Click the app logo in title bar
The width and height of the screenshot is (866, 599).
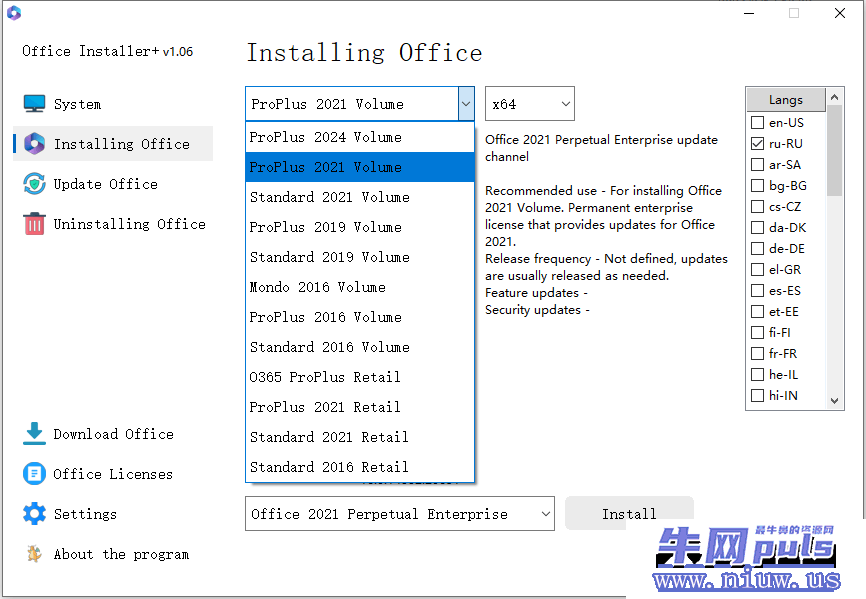point(14,13)
